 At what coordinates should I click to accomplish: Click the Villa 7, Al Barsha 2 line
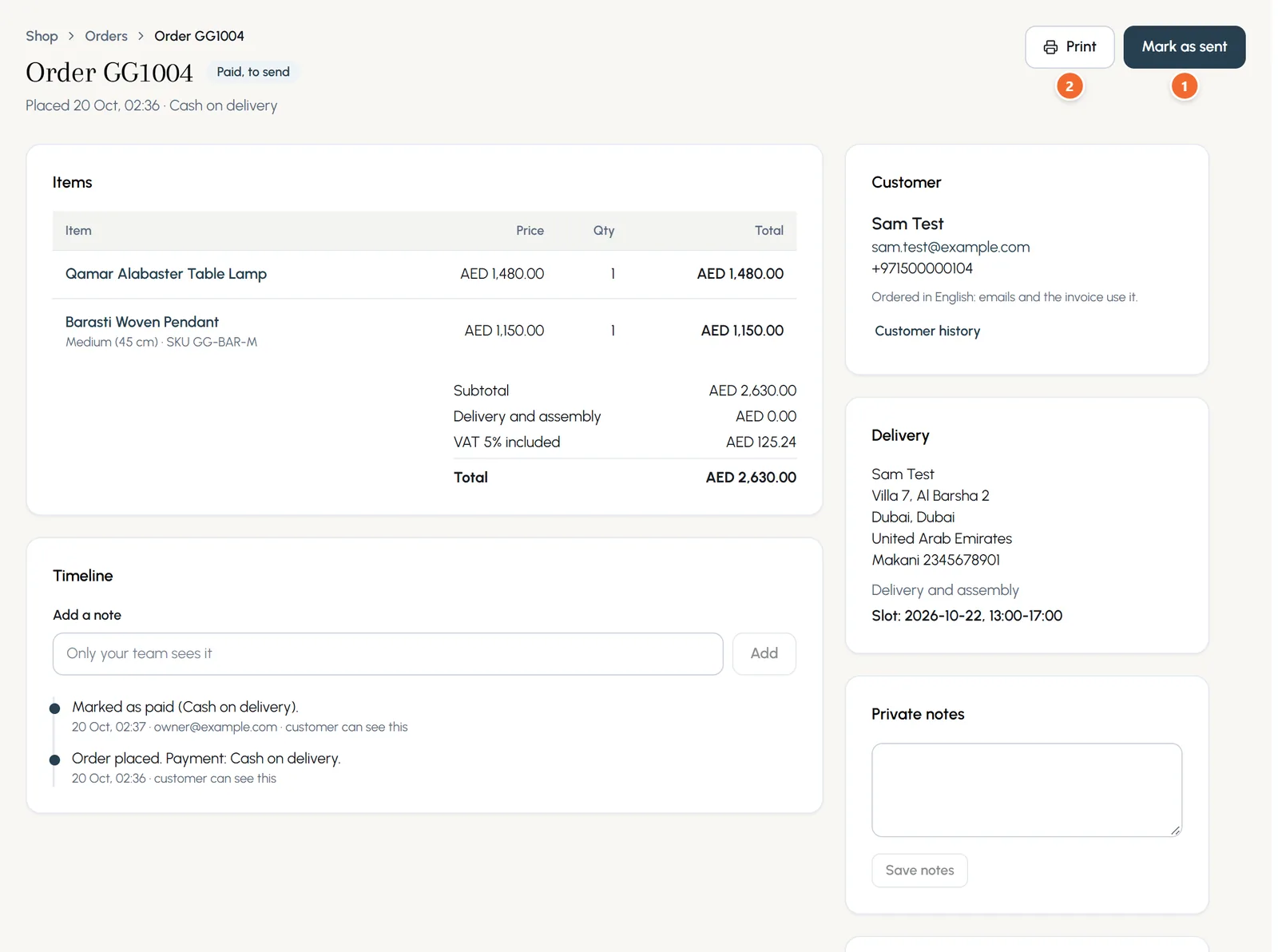(931, 495)
